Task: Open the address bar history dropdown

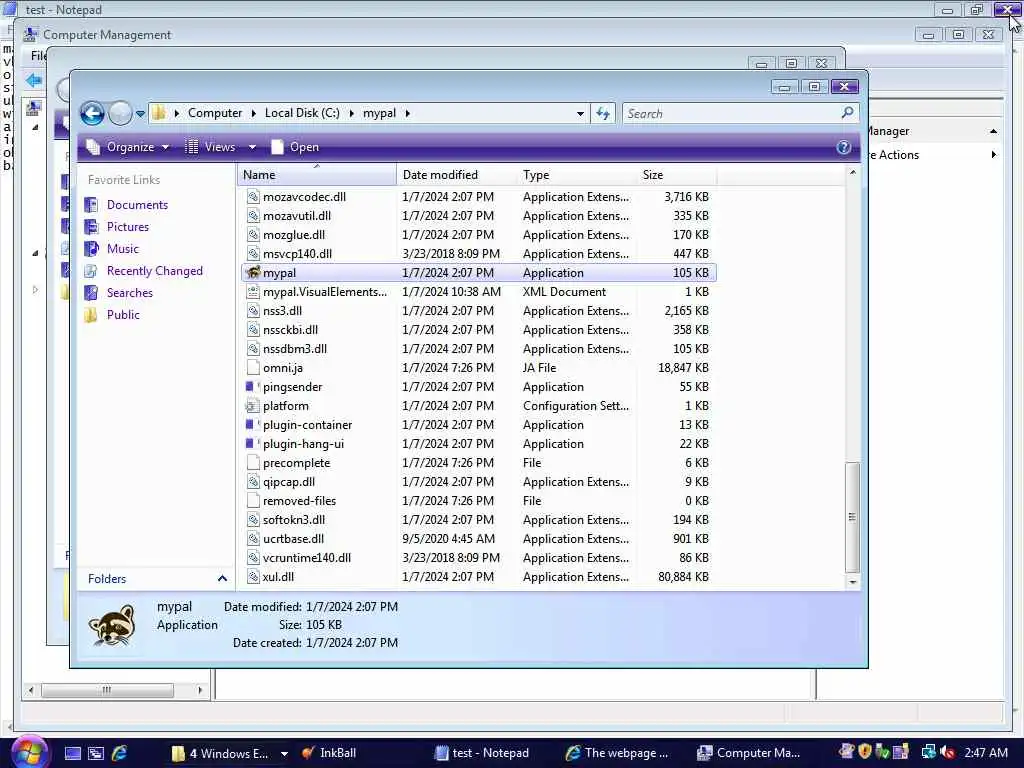Action: pyautogui.click(x=580, y=114)
